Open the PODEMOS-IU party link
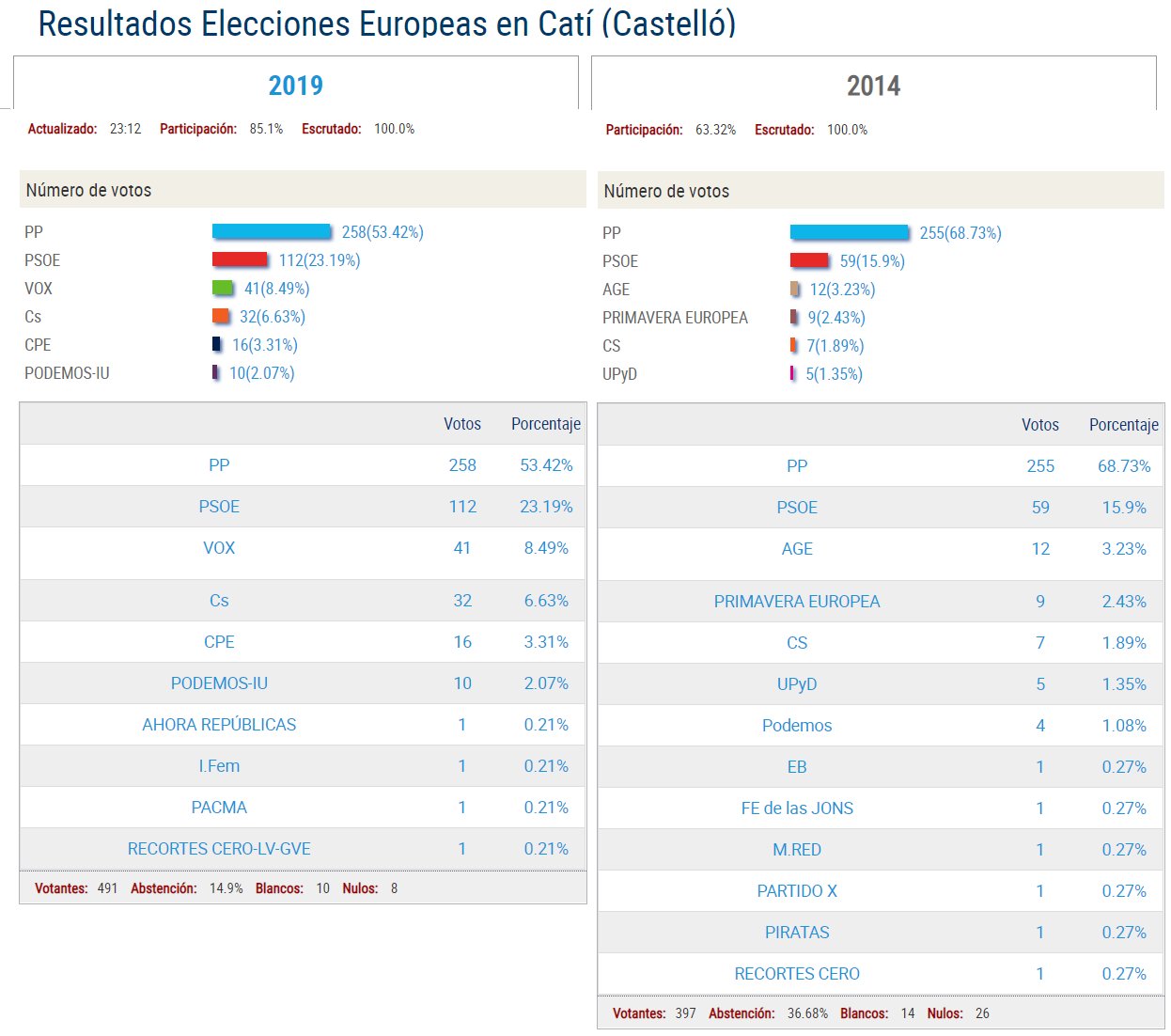 click(x=219, y=683)
